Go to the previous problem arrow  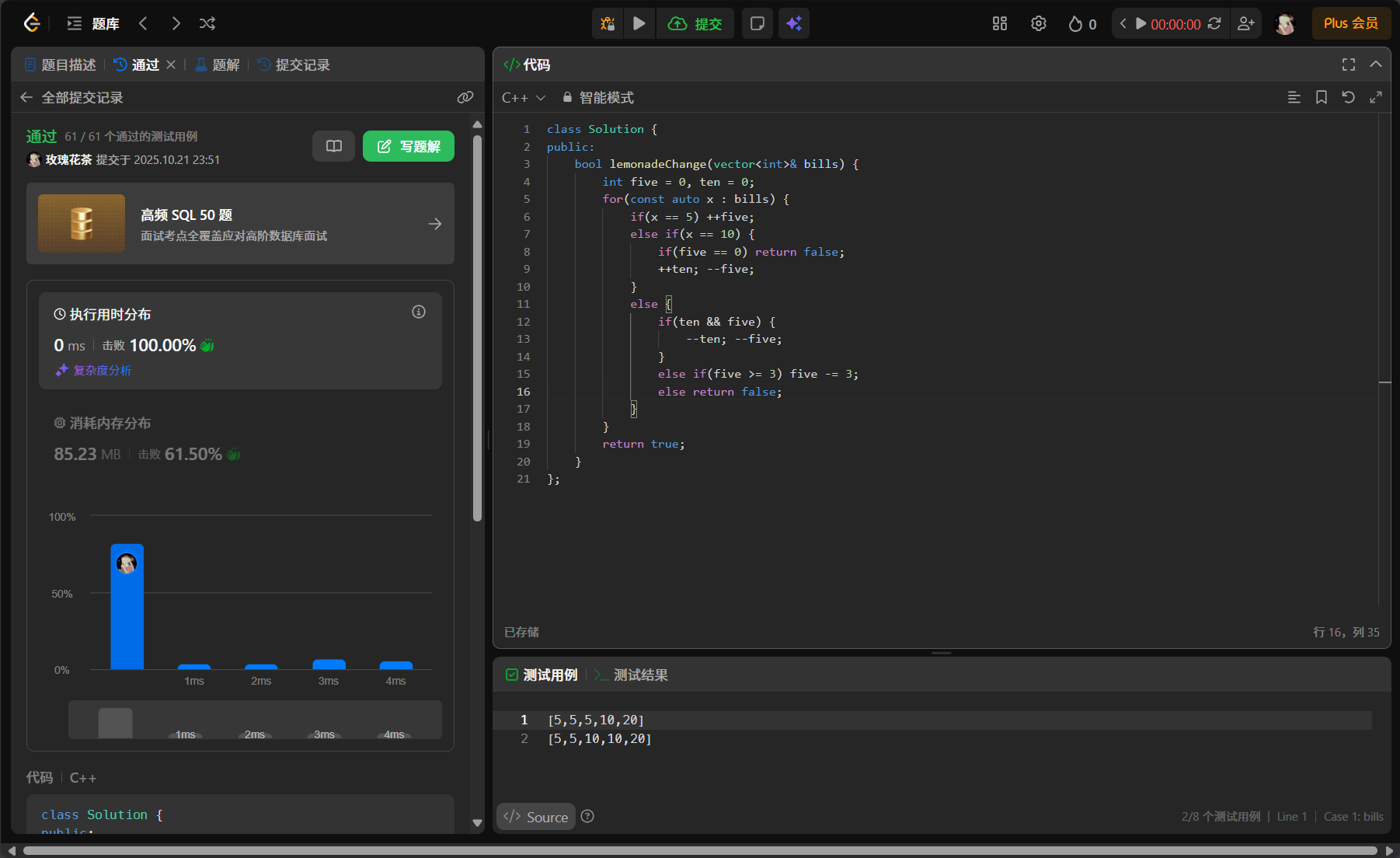(143, 23)
